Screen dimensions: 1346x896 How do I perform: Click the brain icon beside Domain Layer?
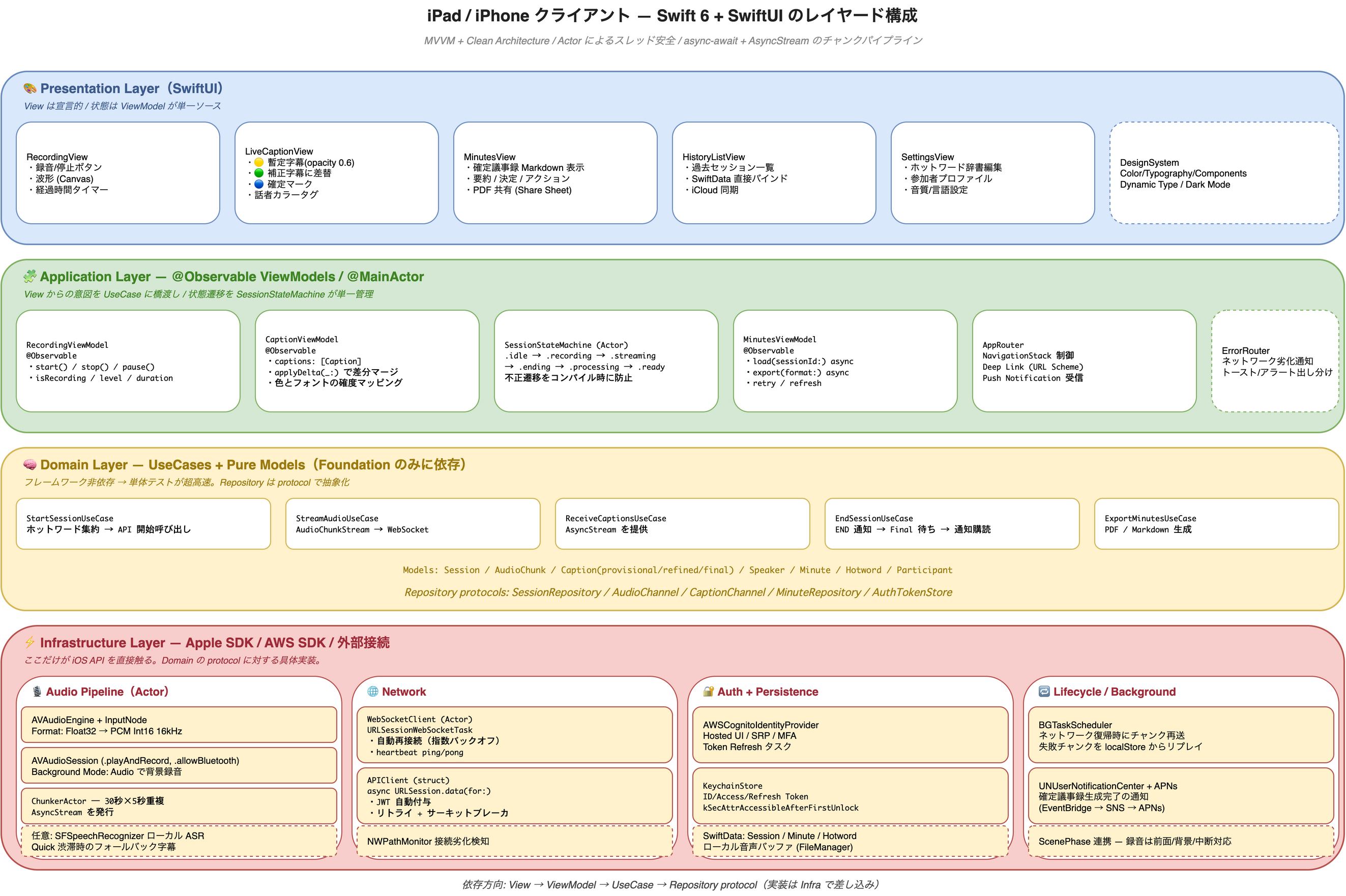click(30, 465)
